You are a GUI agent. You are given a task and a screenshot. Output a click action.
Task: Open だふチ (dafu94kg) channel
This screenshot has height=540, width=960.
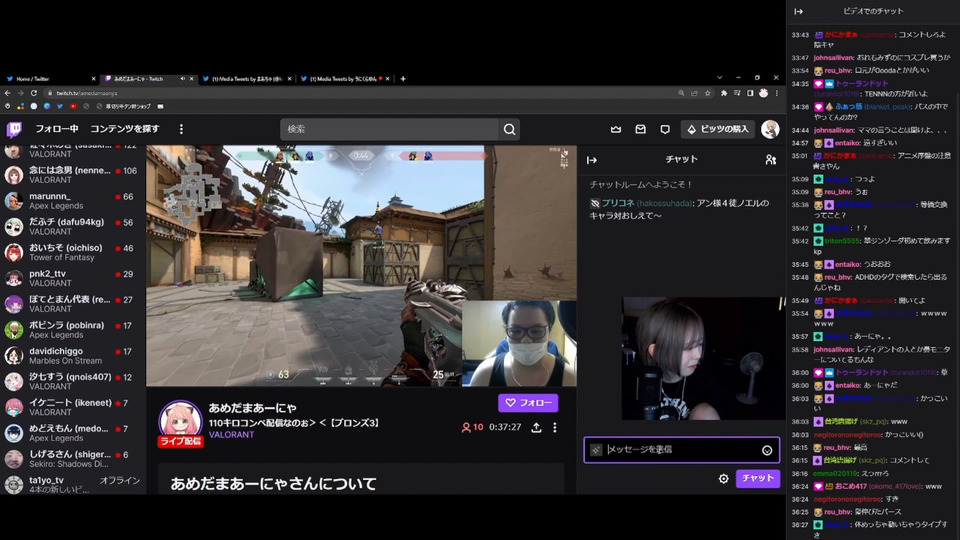(72, 227)
